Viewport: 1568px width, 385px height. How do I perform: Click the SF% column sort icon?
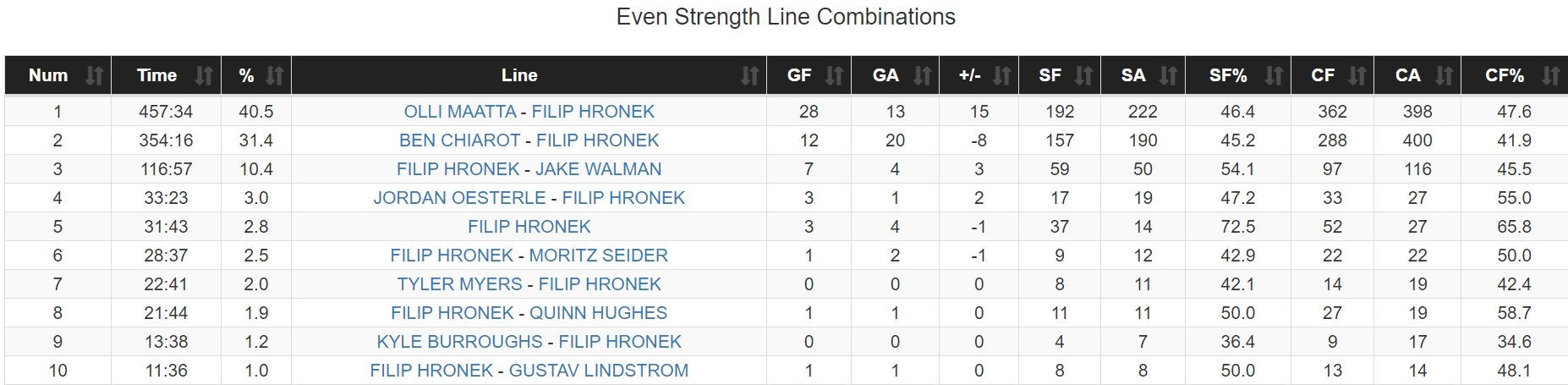(x=1274, y=76)
